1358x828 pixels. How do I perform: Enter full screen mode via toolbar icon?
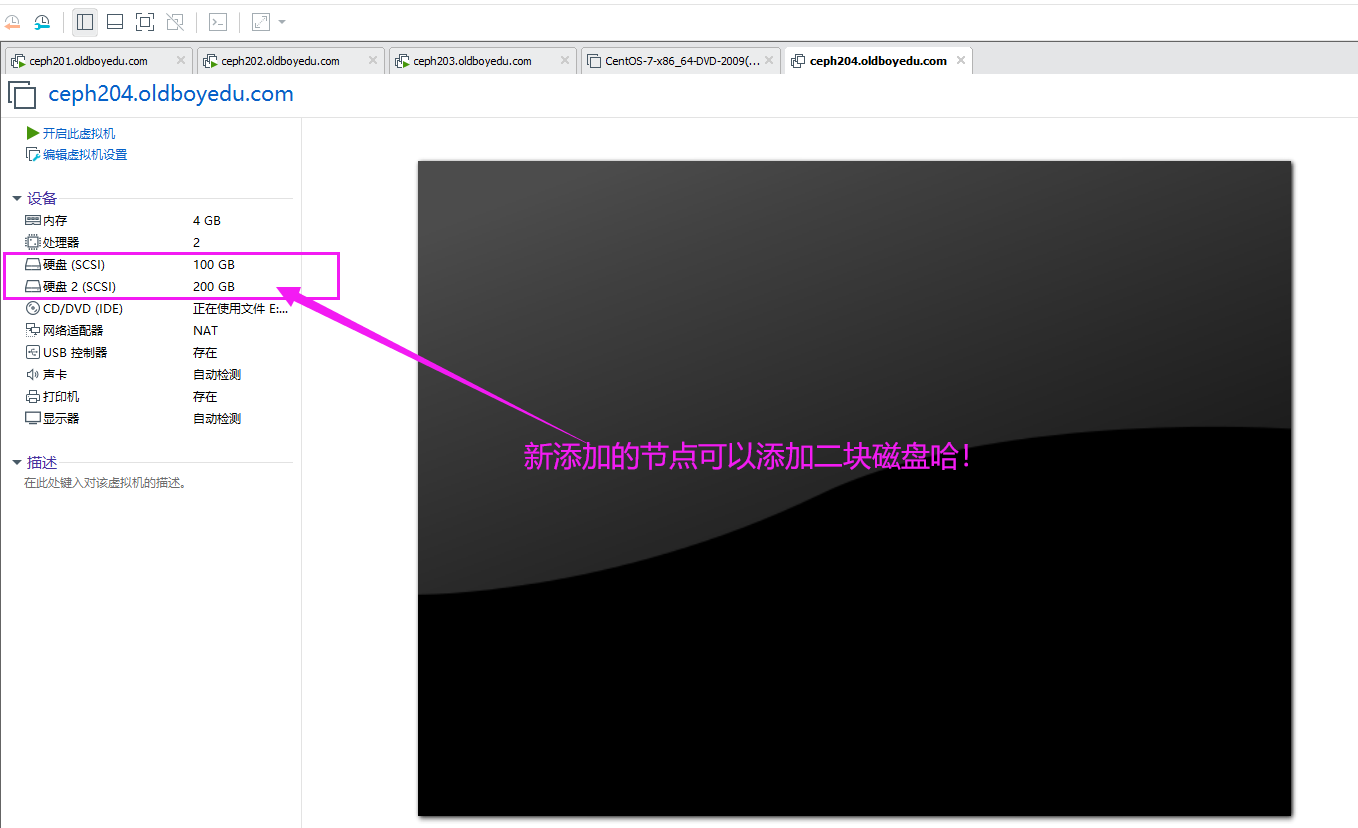pyautogui.click(x=144, y=21)
